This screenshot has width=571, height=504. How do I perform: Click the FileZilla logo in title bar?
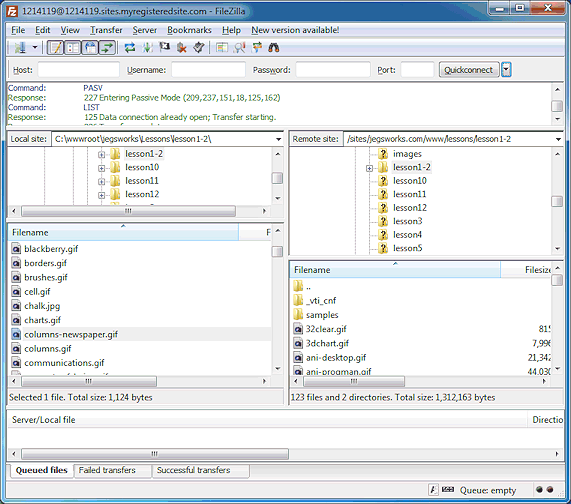(x=12, y=12)
